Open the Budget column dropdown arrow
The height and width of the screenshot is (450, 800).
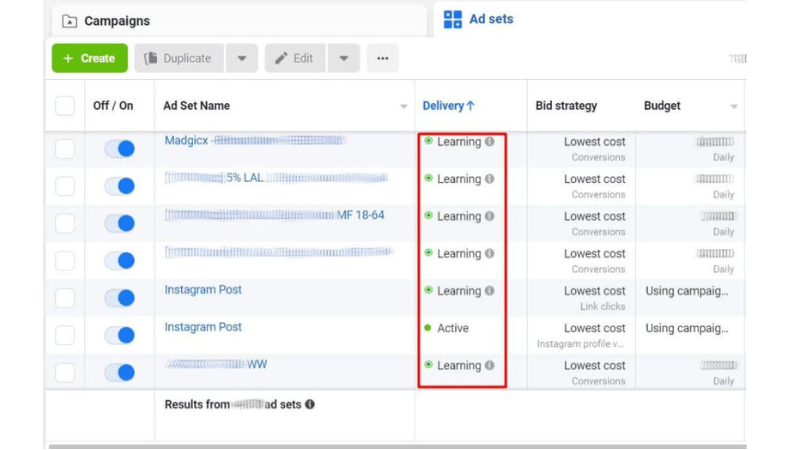(x=734, y=107)
